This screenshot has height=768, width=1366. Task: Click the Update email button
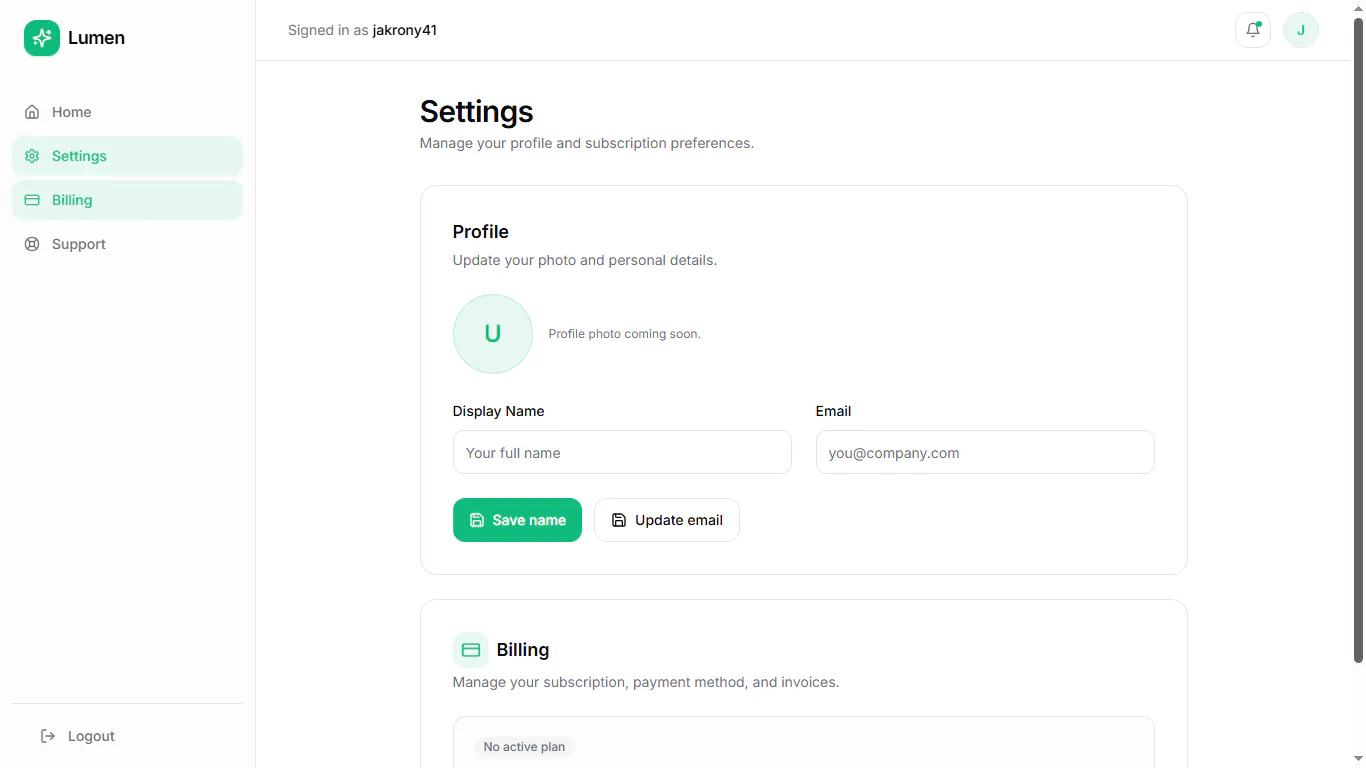[x=667, y=520]
